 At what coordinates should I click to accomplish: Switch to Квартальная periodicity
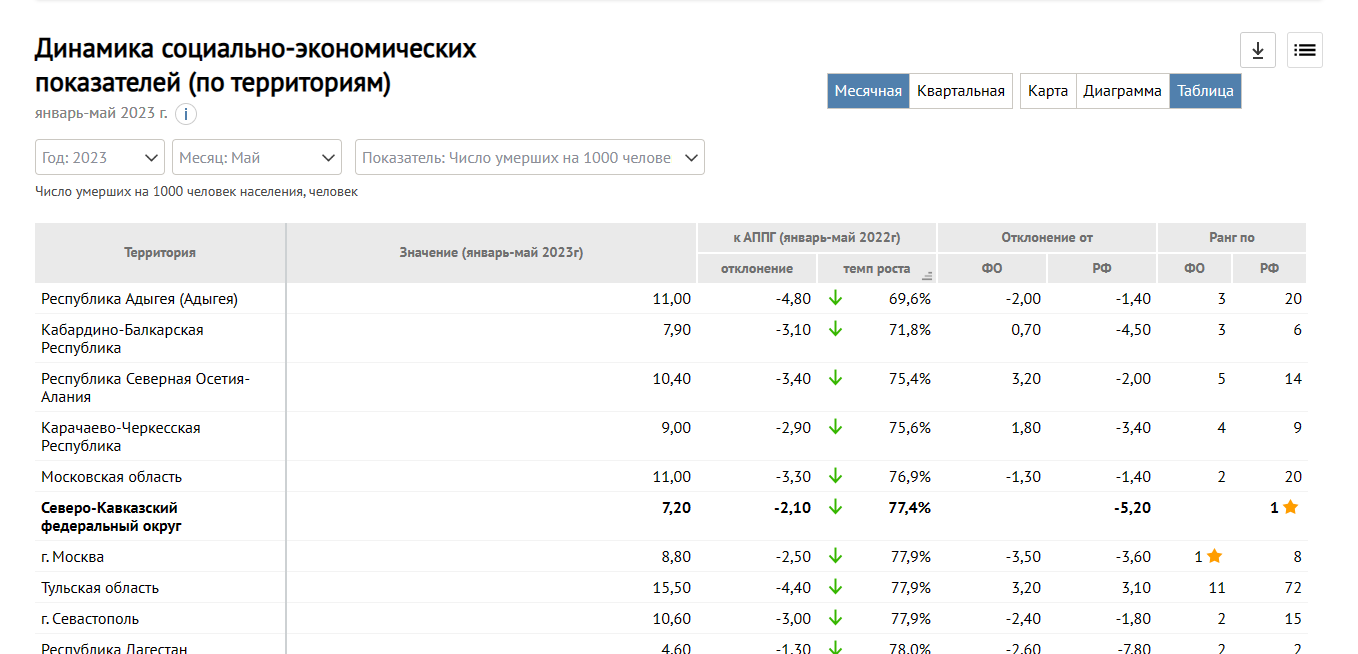click(x=960, y=91)
